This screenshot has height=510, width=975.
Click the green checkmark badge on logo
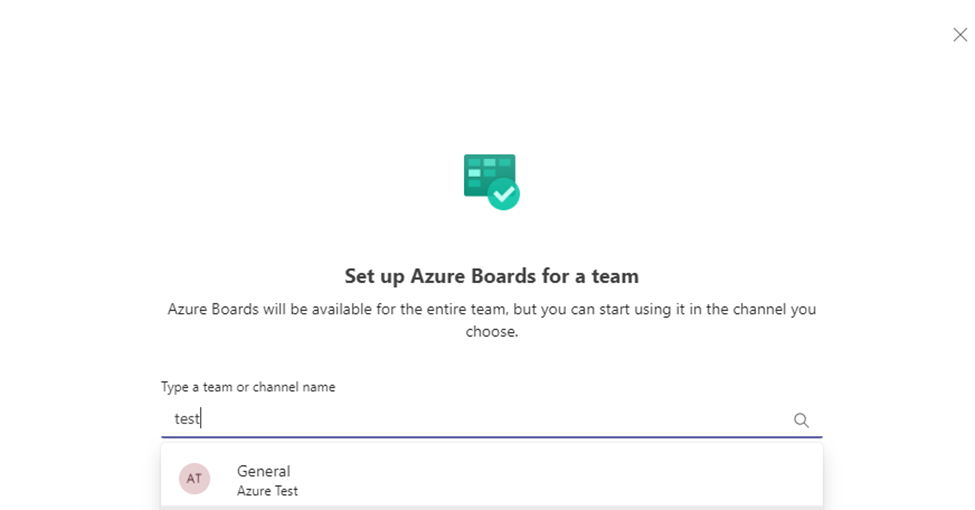(x=504, y=193)
